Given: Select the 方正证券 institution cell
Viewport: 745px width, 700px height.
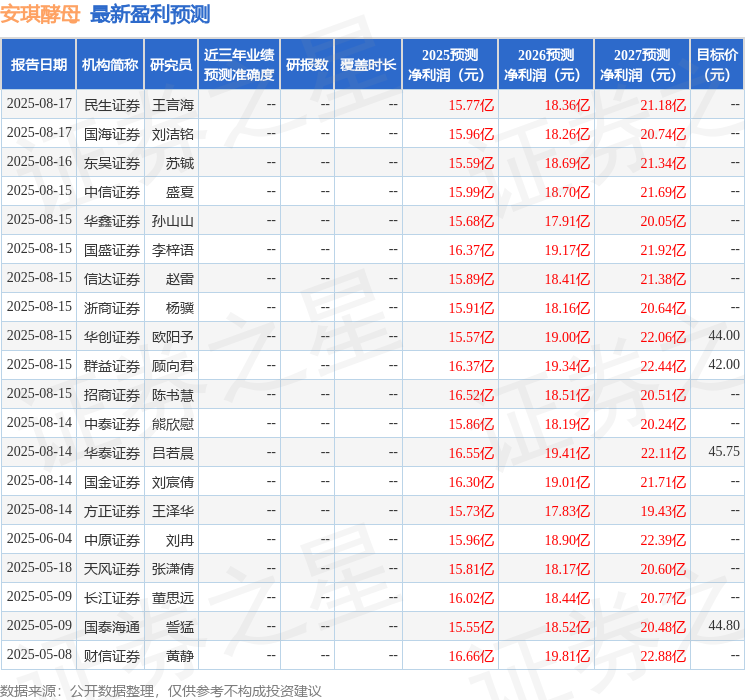Looking at the screenshot, I should pyautogui.click(x=112, y=511).
